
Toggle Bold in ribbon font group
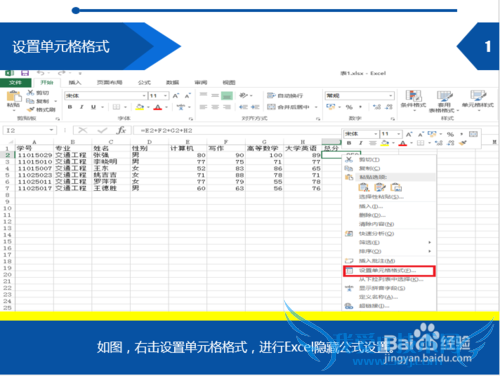[x=70, y=107]
